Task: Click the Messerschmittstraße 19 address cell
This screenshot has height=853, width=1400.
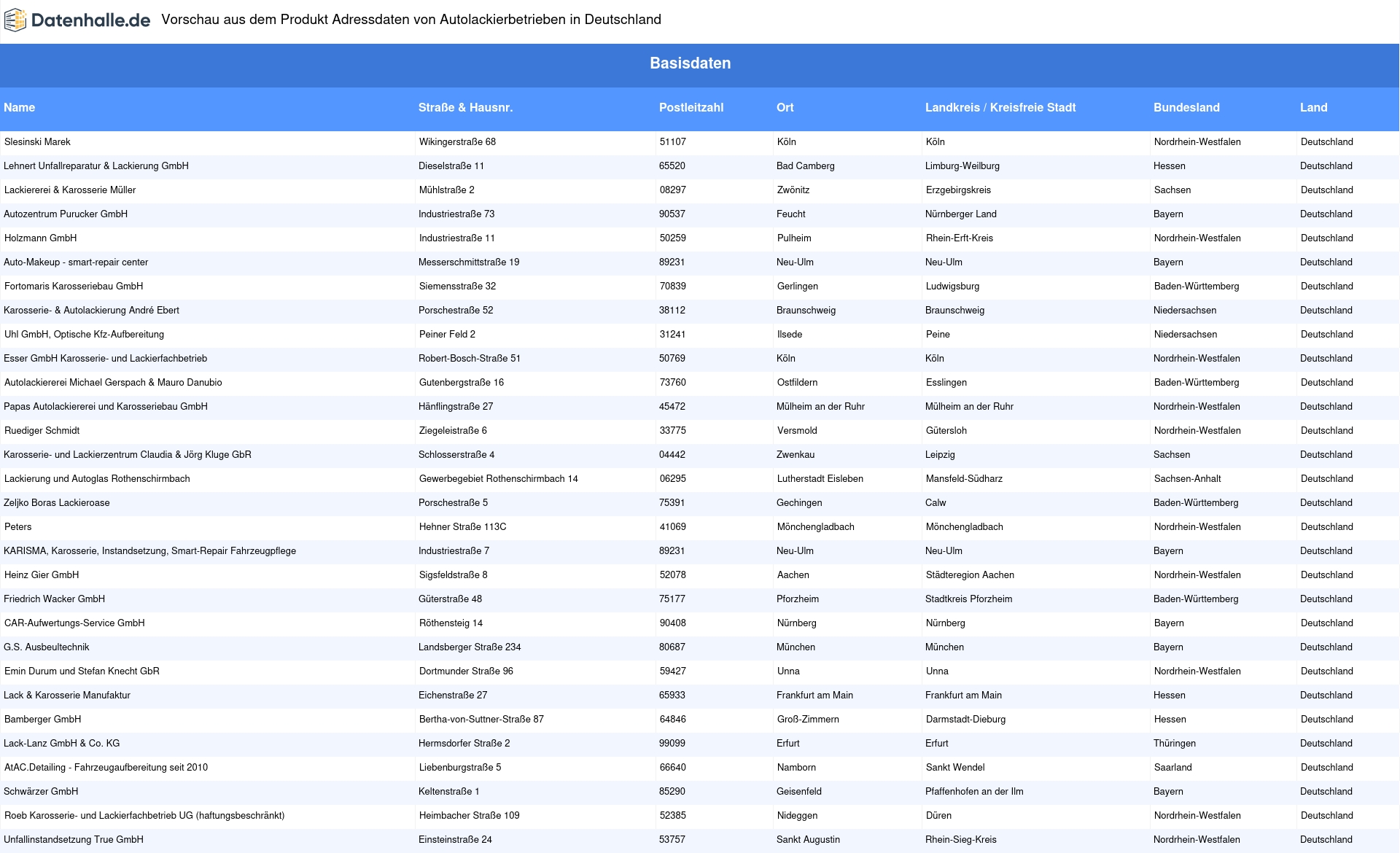Action: tap(469, 262)
